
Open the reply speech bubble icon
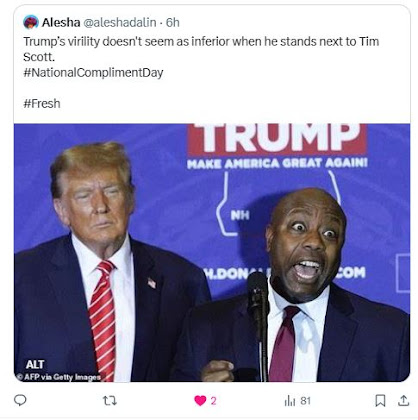pyautogui.click(x=20, y=400)
